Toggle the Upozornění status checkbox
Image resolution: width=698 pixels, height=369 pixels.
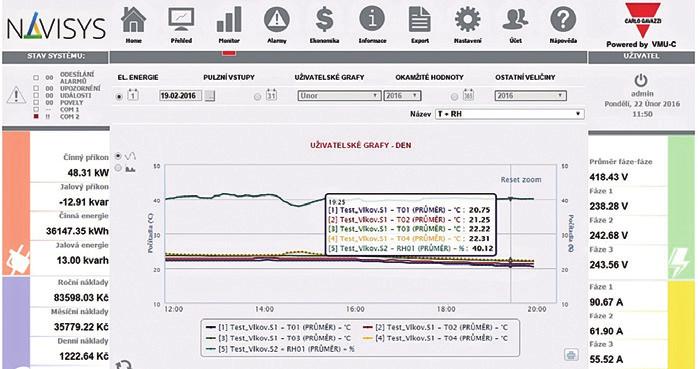tap(36, 88)
